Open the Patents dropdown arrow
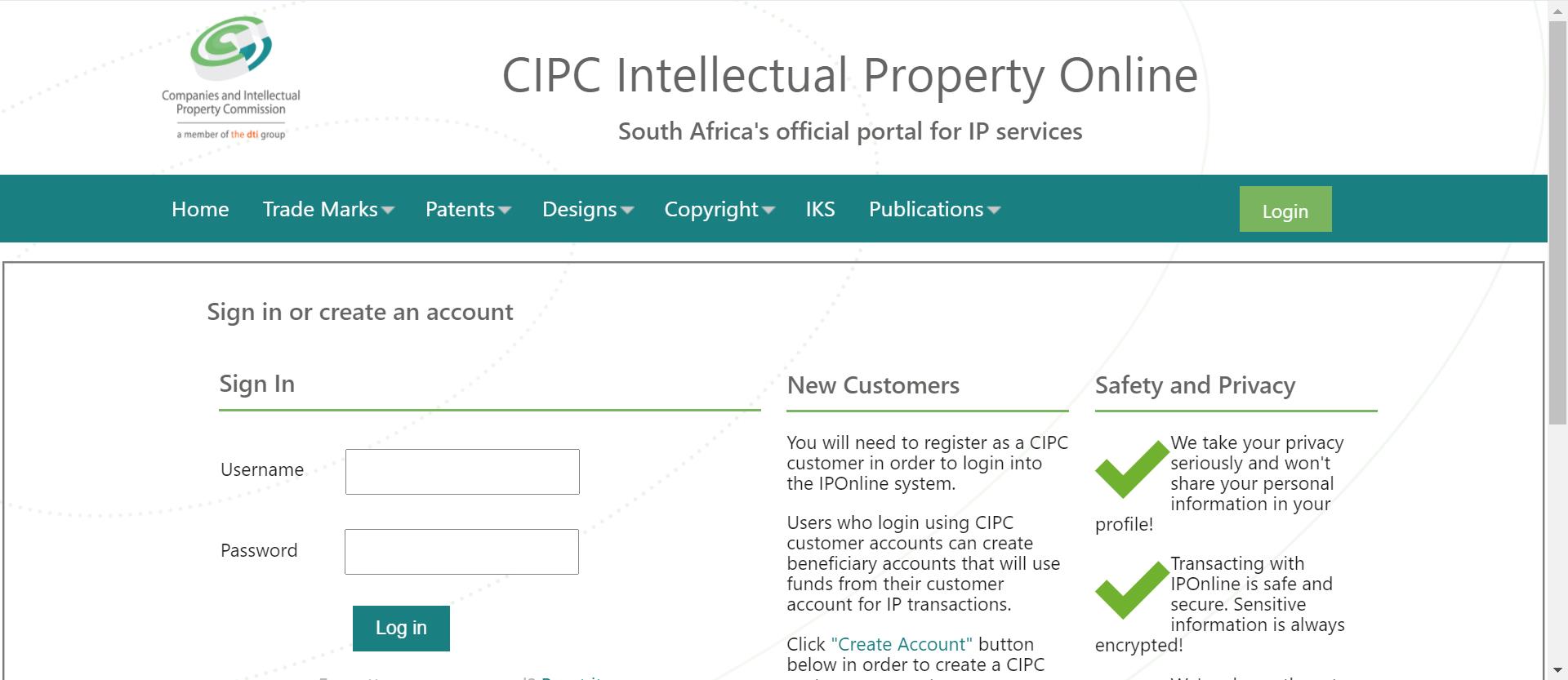 pyautogui.click(x=505, y=210)
